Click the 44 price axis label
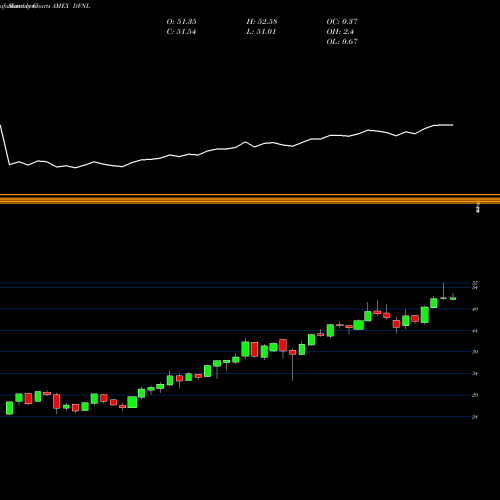Viewport: 500px width, 500px height. (x=475, y=331)
